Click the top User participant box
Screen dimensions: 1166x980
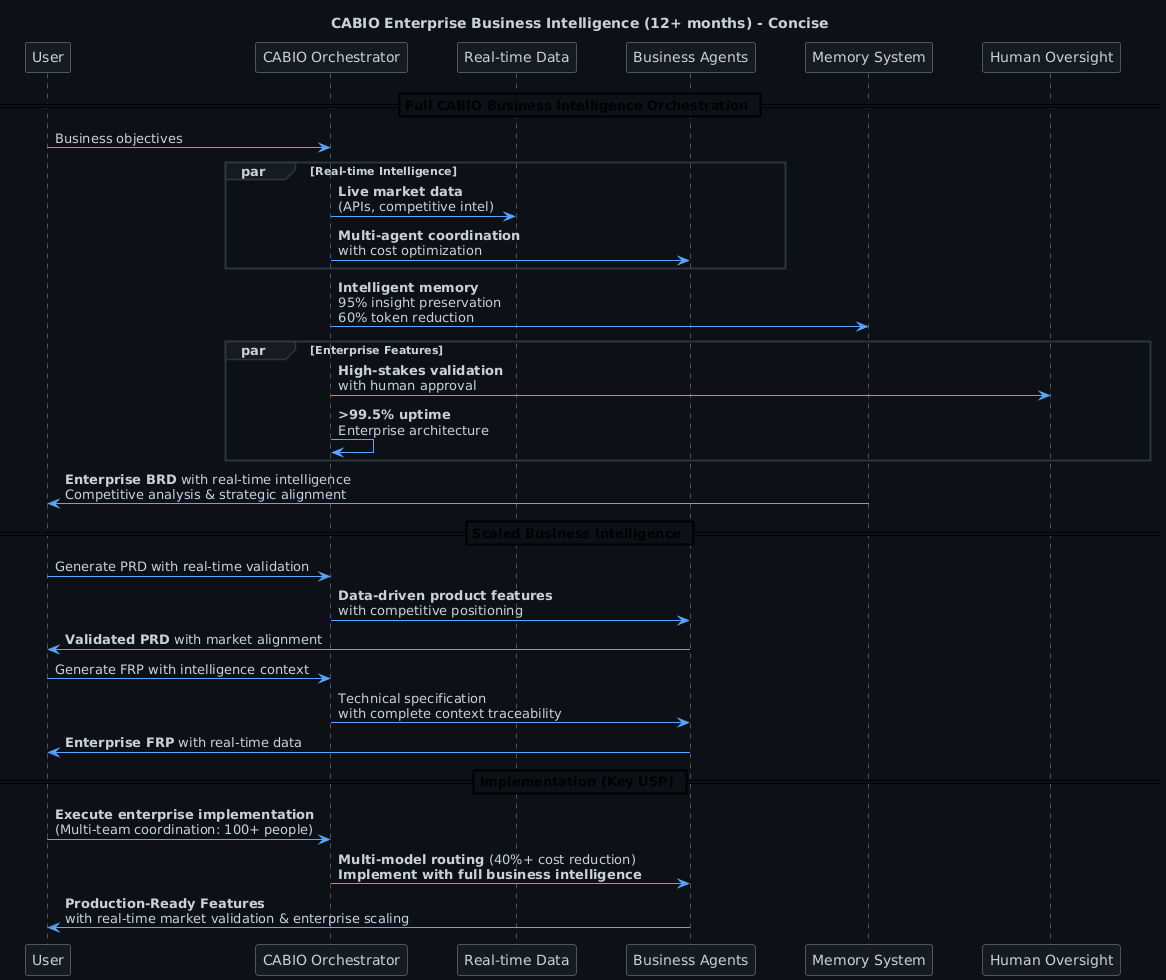click(48, 57)
